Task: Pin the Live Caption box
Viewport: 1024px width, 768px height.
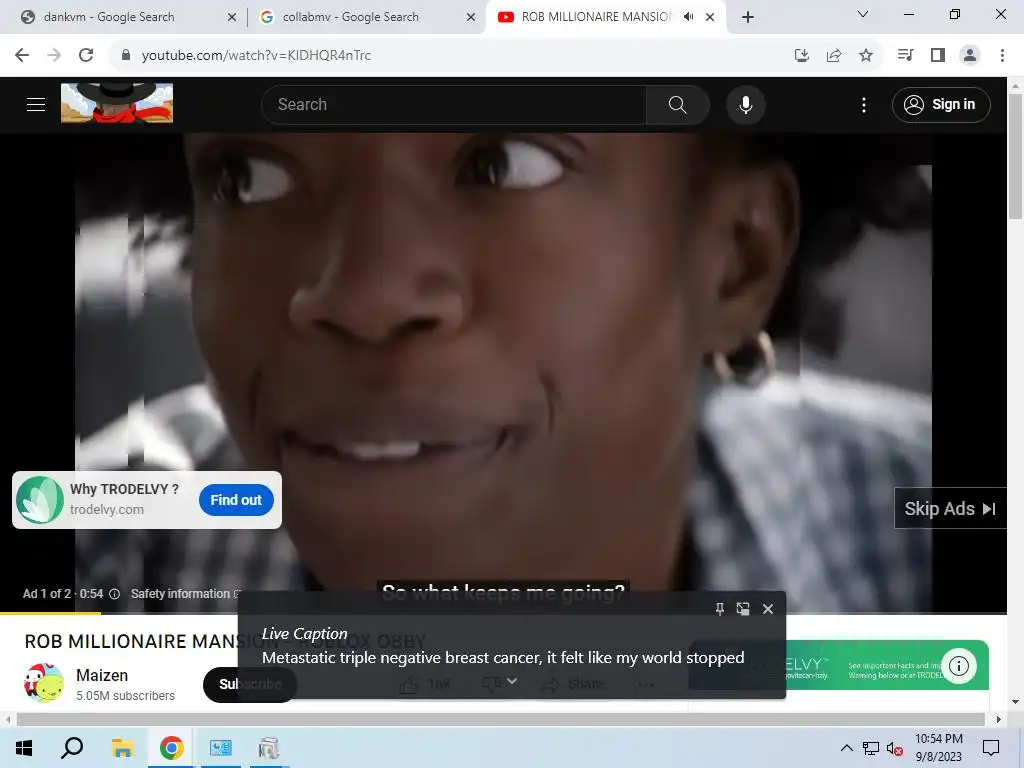Action: tap(720, 609)
